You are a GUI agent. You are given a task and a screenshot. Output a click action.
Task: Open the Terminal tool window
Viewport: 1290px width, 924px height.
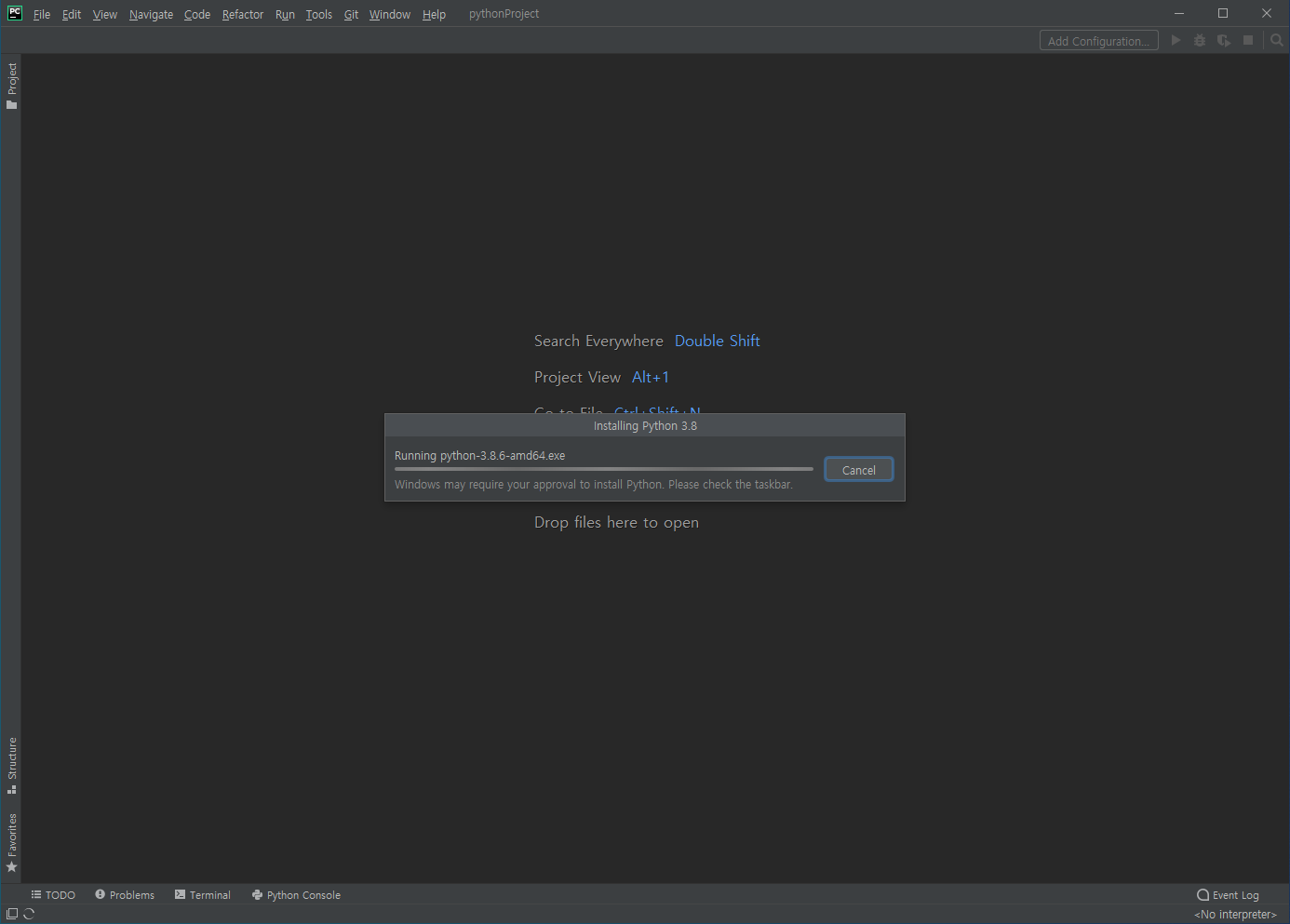point(203,895)
